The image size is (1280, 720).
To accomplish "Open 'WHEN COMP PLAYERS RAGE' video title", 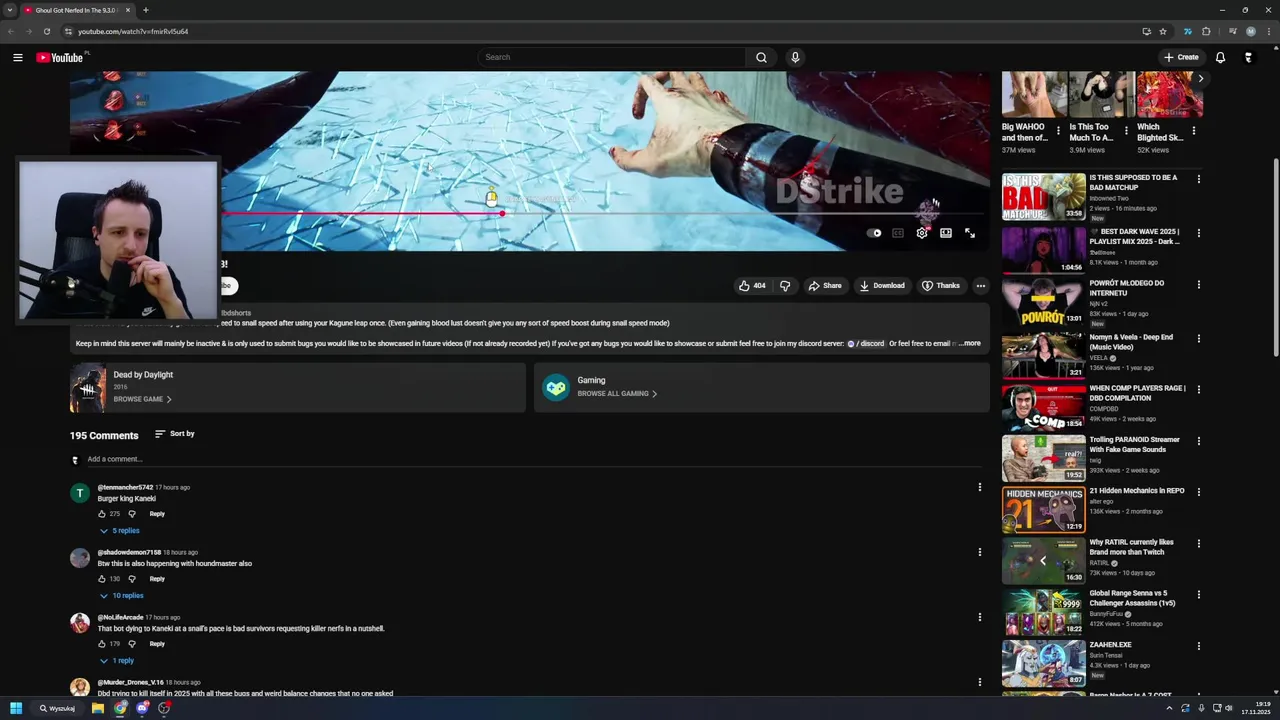I will click(x=1137, y=393).
